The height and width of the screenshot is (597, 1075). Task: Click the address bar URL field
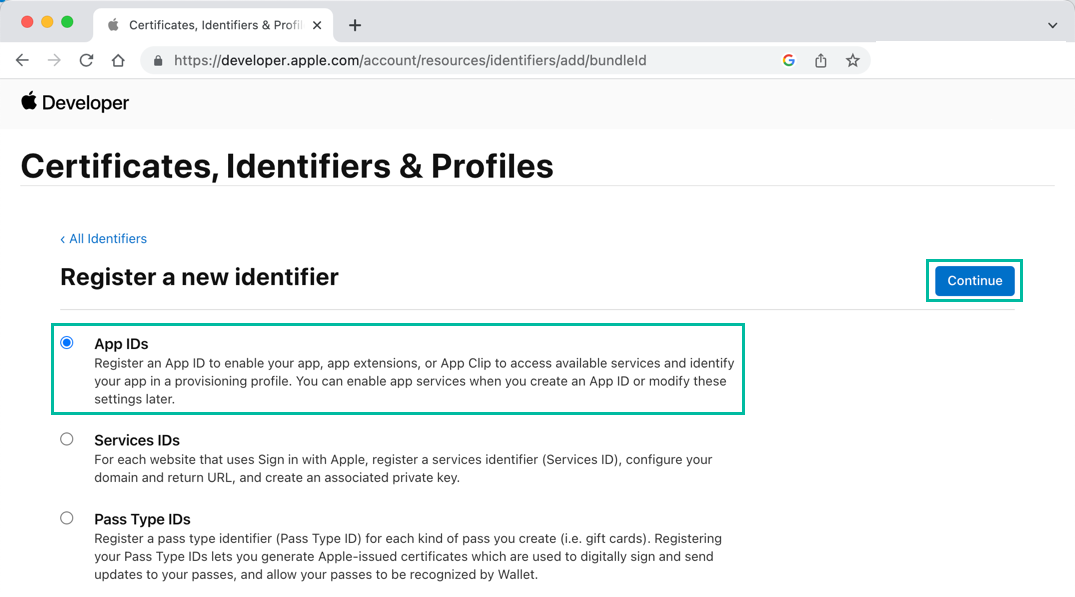(x=450, y=60)
